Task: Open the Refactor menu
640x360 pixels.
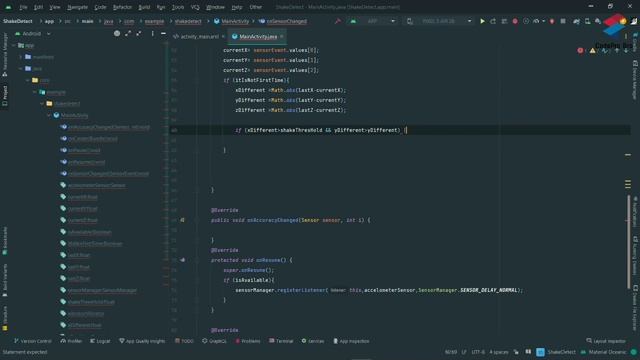Action: (122, 7)
